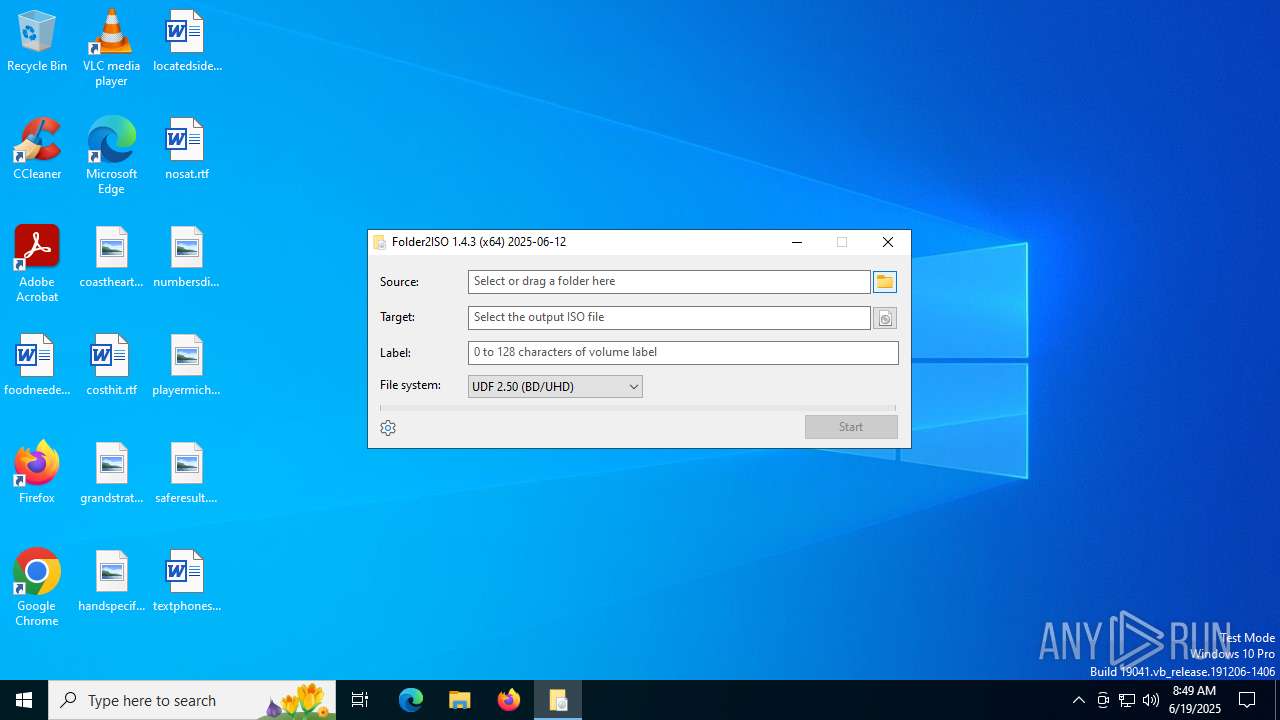Open Recycle Bin desktop icon
The height and width of the screenshot is (720, 1280).
click(37, 42)
